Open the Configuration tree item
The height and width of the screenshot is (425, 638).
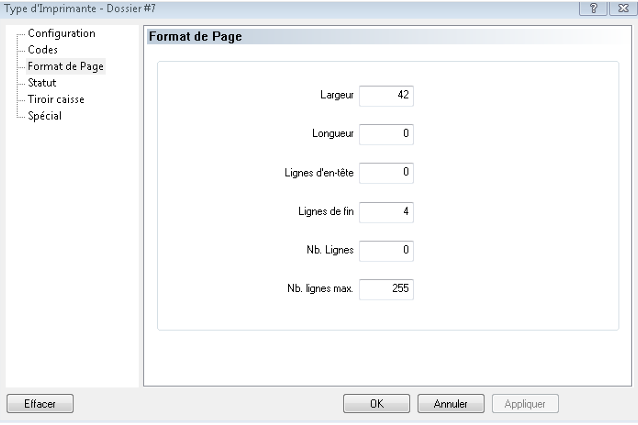tap(61, 33)
